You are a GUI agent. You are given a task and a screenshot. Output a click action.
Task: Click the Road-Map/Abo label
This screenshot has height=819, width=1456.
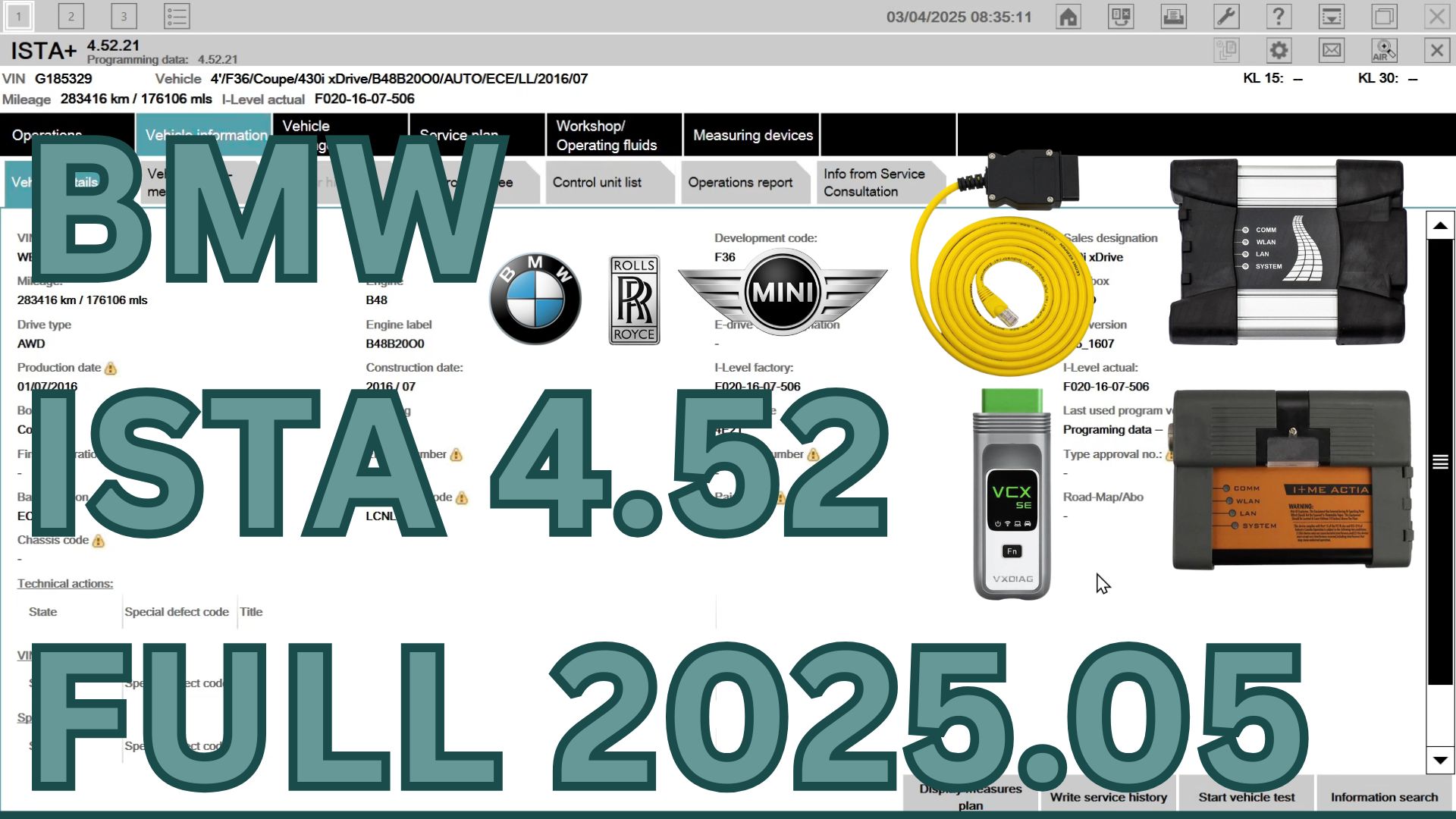pyautogui.click(x=1103, y=497)
